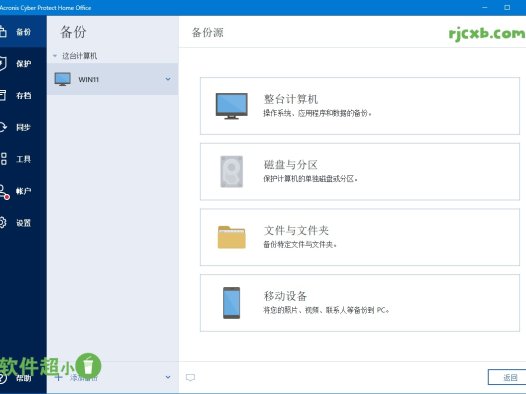Click the sync arrows icon

3,127
